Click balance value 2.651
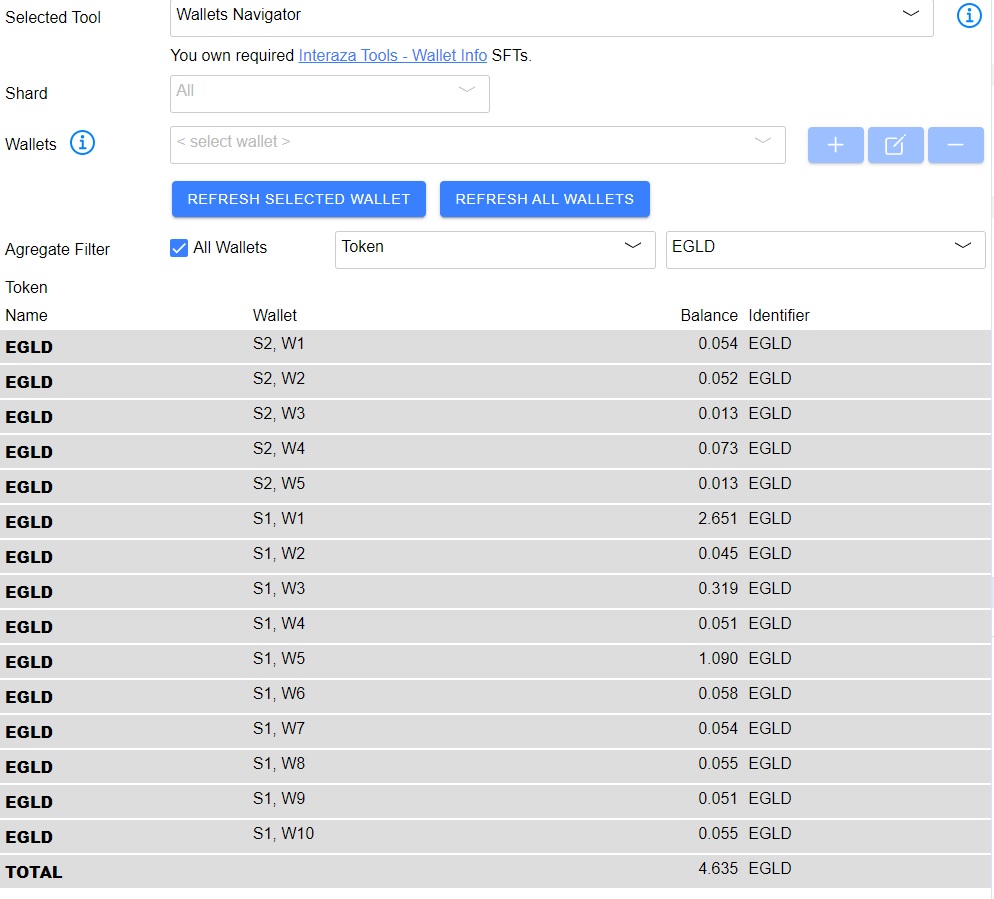Screen dimensions: 994x899 click(718, 519)
